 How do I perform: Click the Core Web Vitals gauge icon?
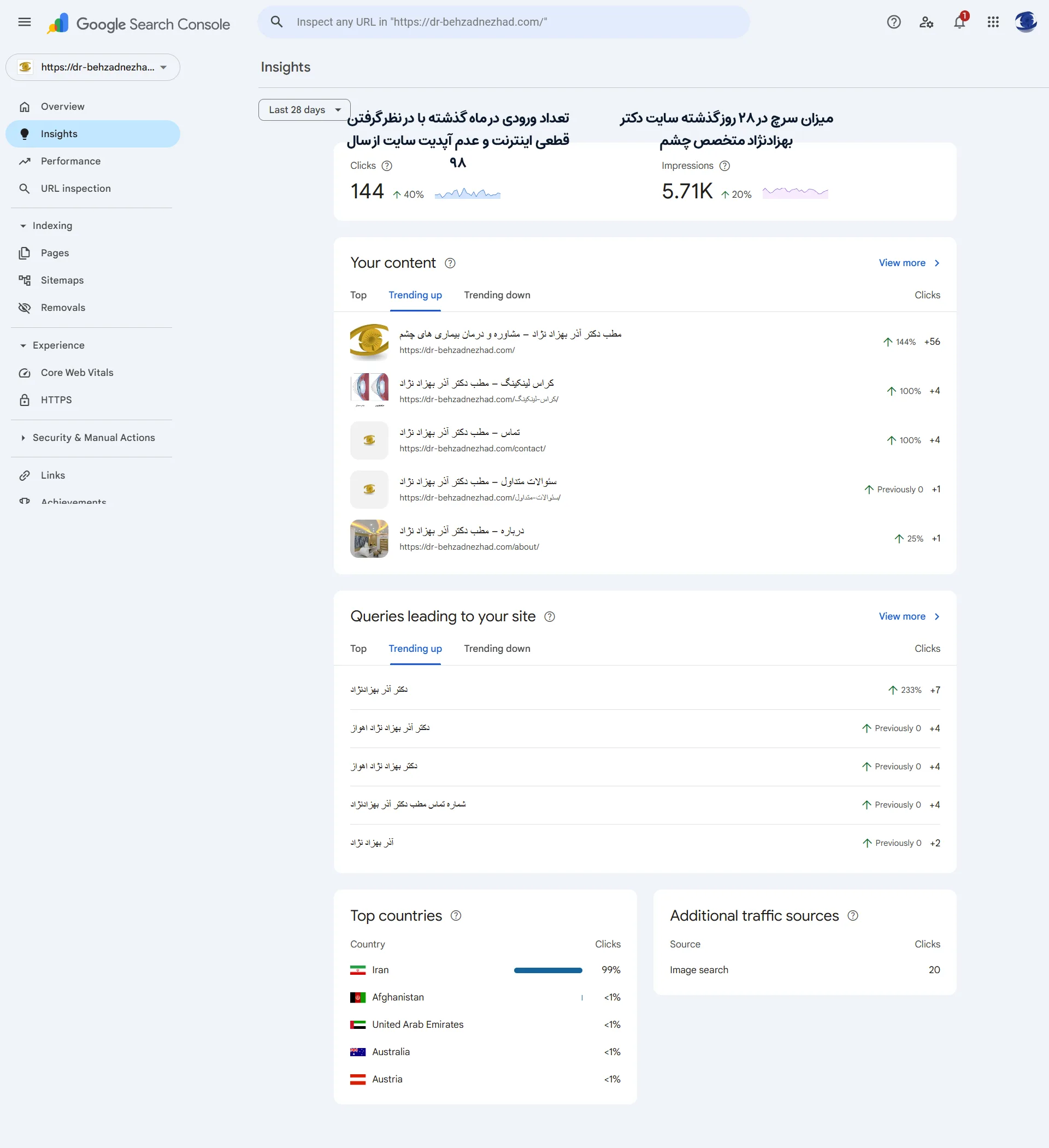tap(25, 373)
